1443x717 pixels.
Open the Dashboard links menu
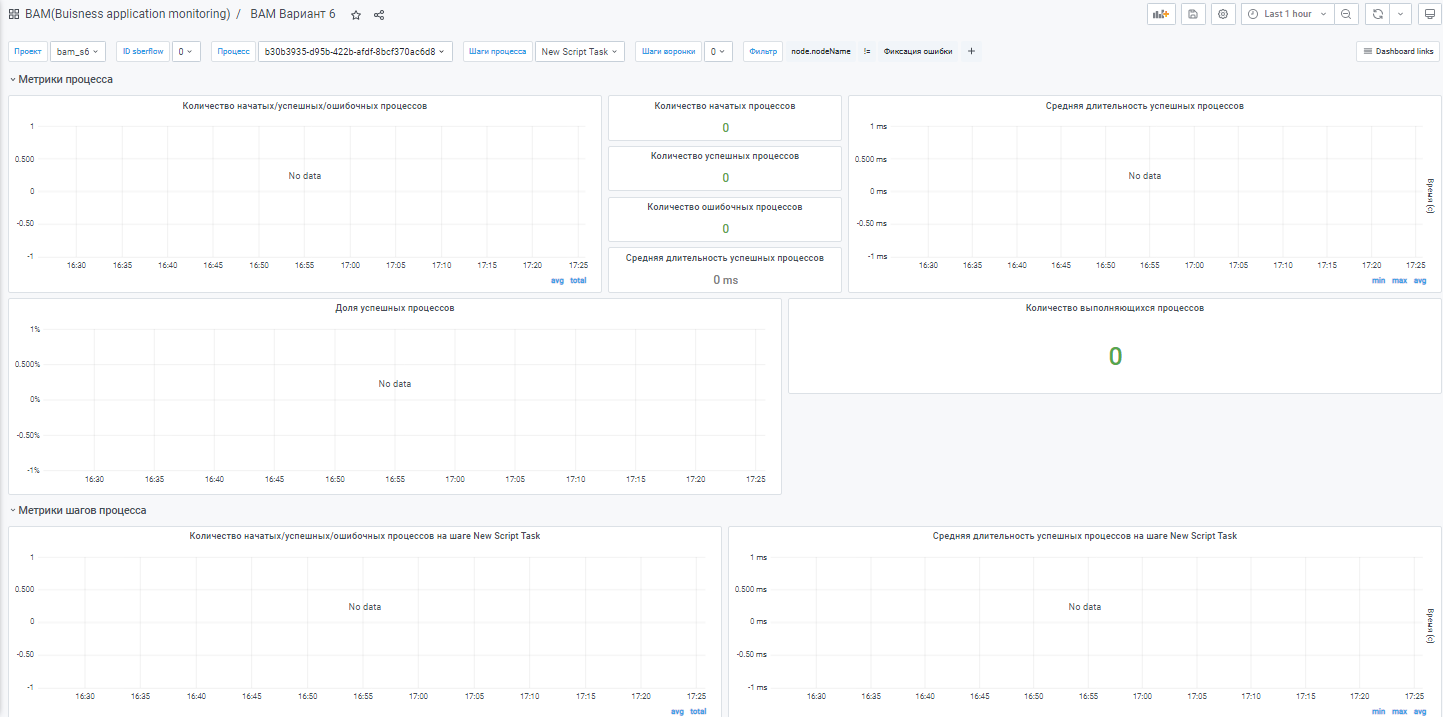[1397, 51]
